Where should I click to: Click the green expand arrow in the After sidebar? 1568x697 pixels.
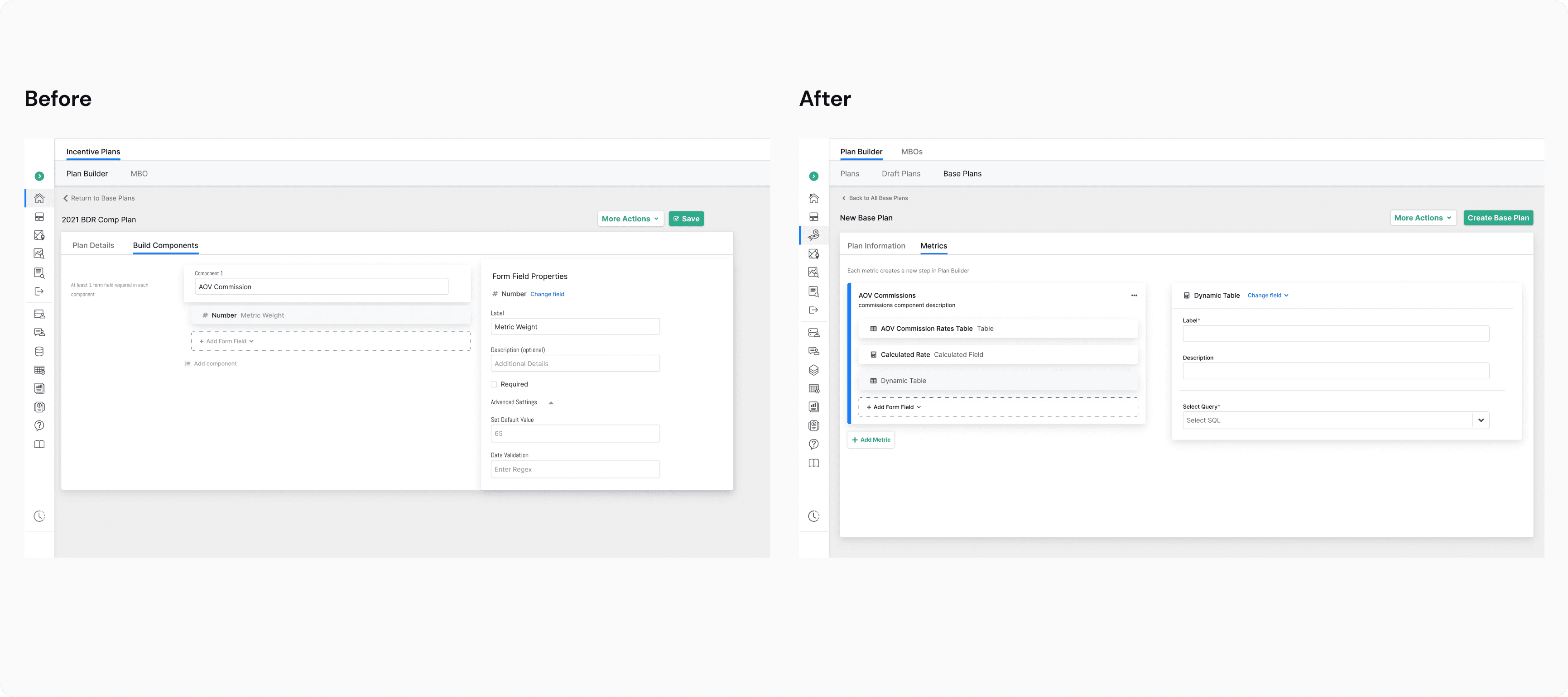(813, 177)
